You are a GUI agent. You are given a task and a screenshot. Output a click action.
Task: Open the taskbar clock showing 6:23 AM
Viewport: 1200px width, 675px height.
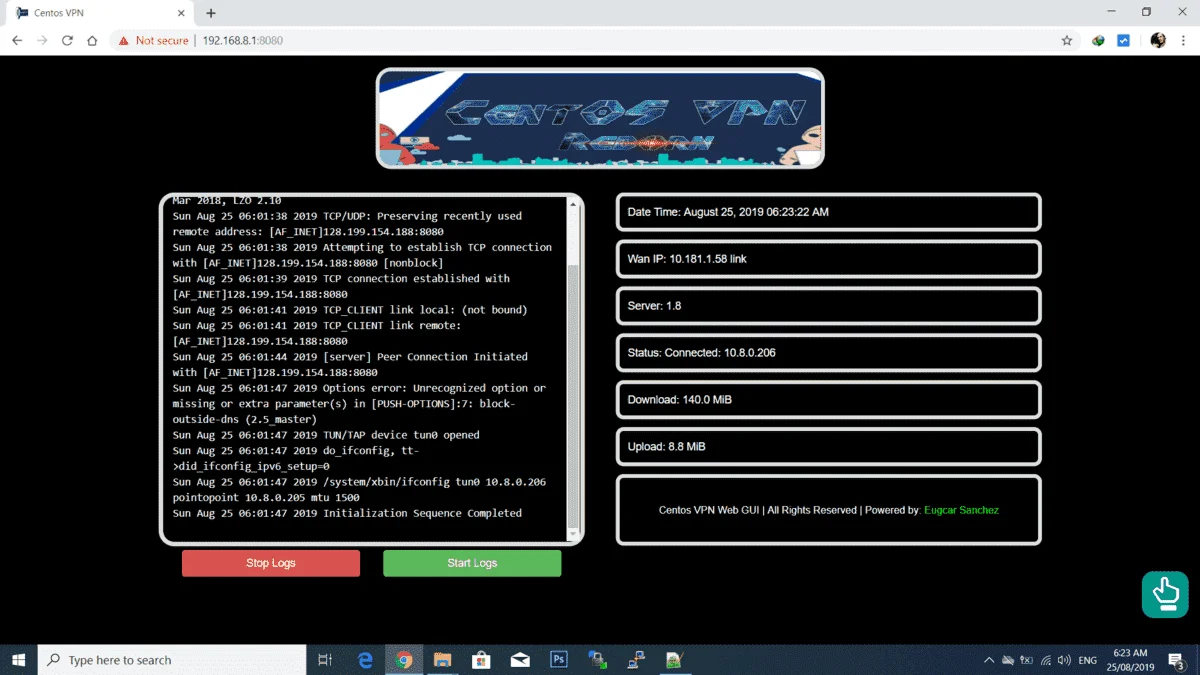tap(1129, 660)
